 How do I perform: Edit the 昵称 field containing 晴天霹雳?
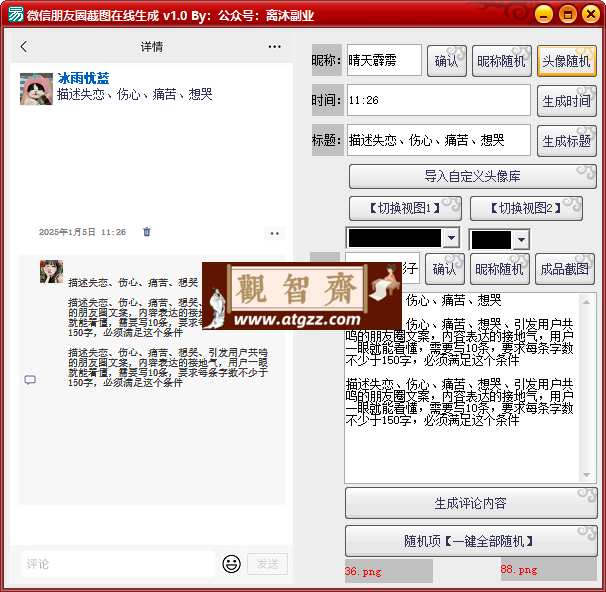[384, 60]
